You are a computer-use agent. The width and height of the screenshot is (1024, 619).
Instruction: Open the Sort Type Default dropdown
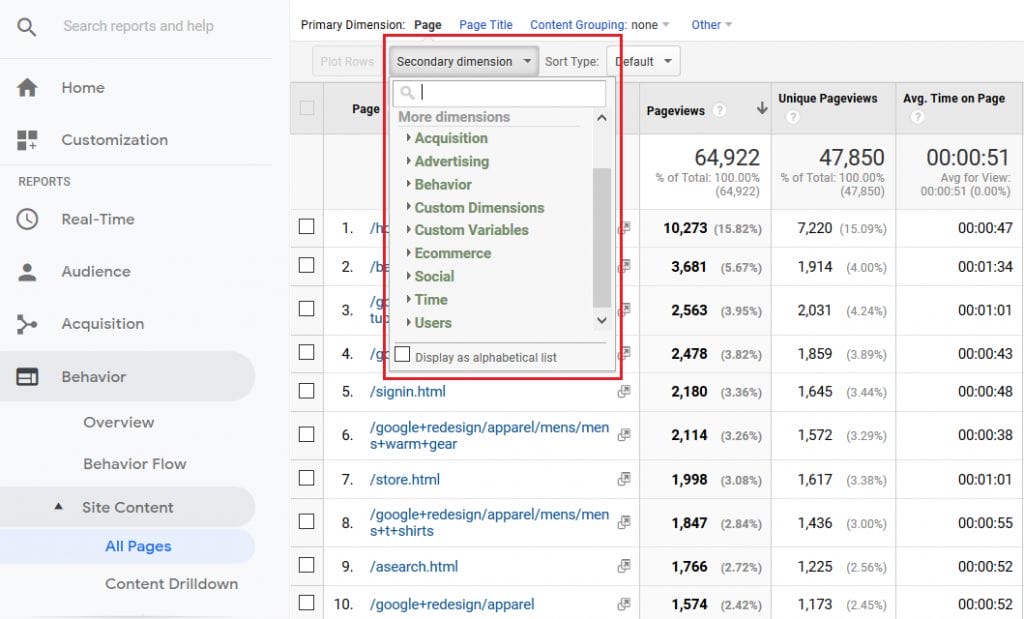point(643,61)
